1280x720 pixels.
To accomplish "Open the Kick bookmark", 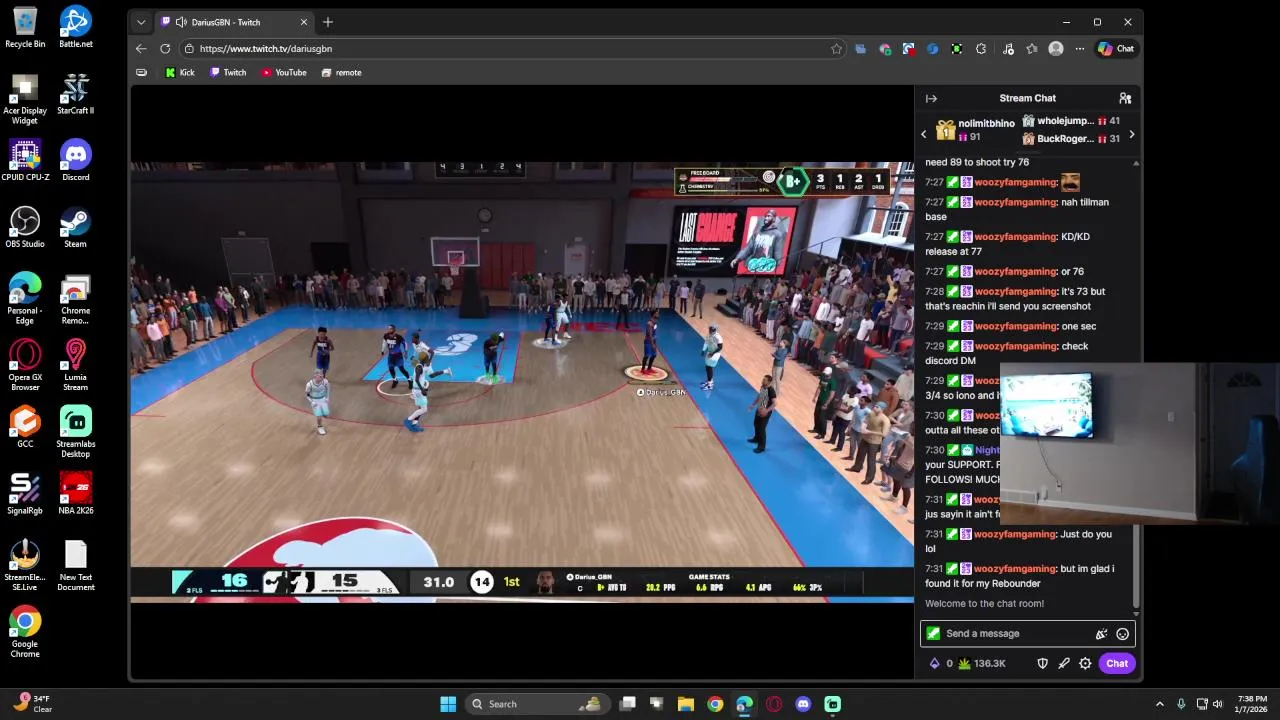I will coord(180,72).
